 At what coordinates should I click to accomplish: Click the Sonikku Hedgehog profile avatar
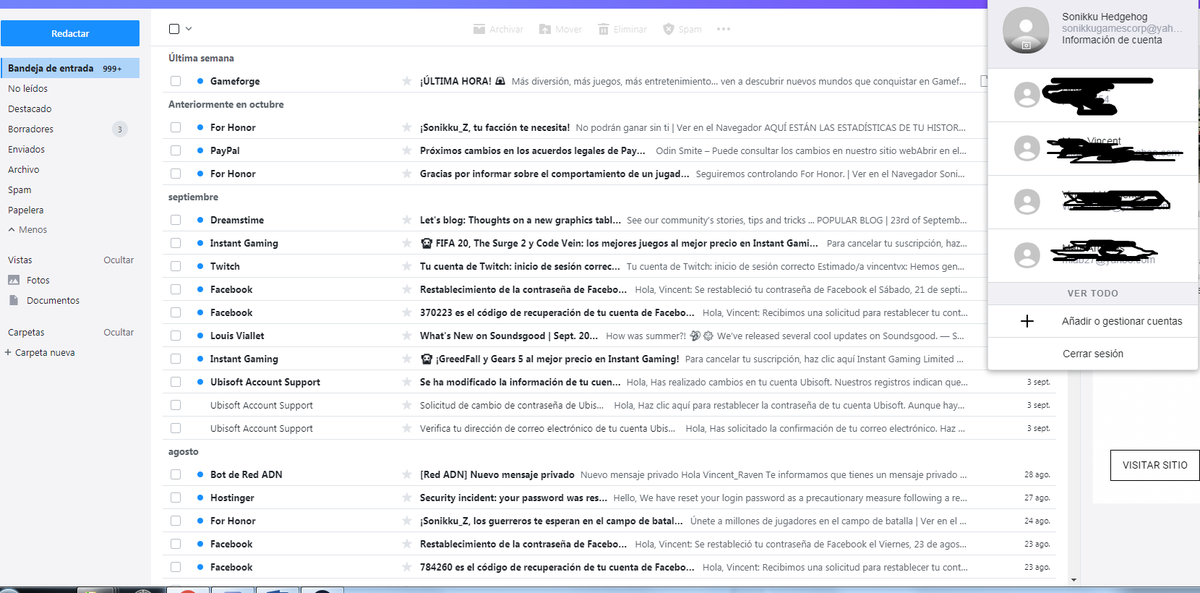pyautogui.click(x=1025, y=30)
